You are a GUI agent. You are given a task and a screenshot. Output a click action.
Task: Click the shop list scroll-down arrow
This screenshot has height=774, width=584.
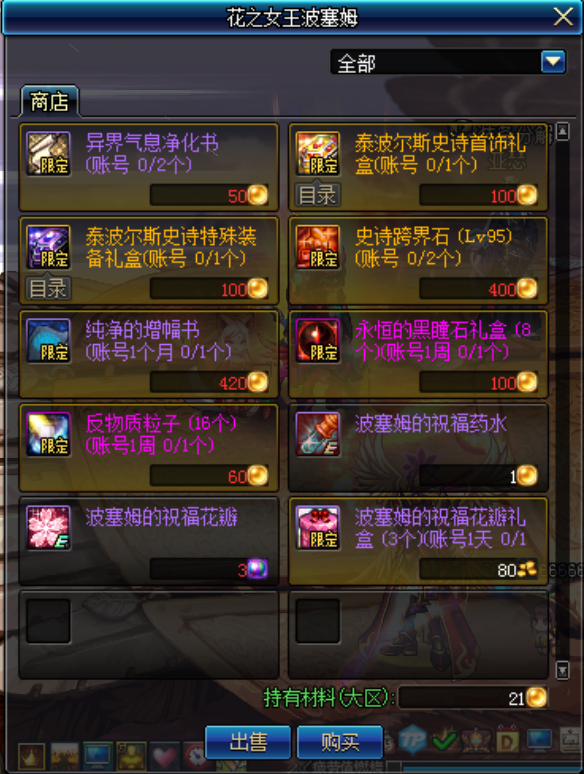pyautogui.click(x=562, y=670)
